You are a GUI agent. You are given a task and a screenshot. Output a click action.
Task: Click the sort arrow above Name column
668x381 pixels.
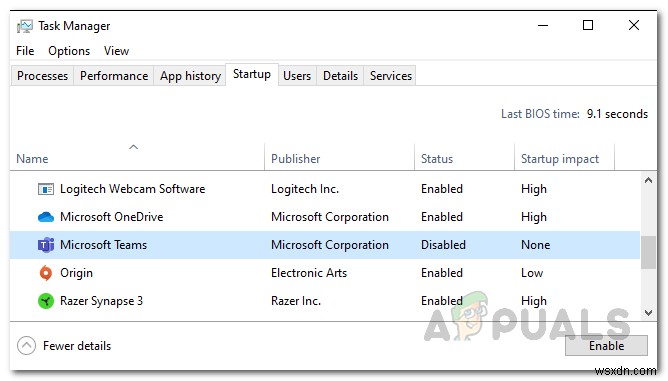[x=133, y=147]
